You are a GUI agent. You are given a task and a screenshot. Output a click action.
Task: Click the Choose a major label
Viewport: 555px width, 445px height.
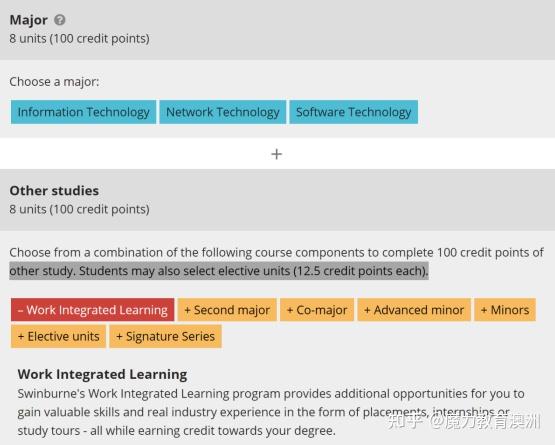54,82
